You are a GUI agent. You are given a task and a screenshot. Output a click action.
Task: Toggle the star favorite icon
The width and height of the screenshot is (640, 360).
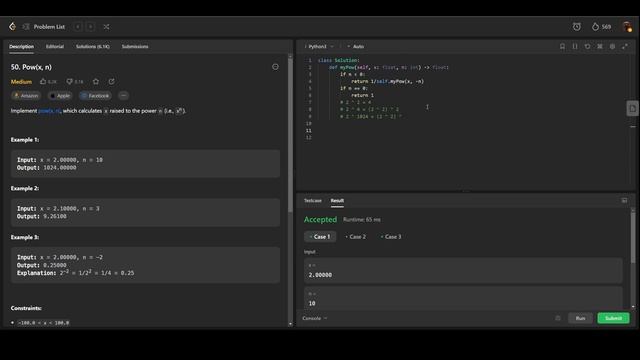click(x=96, y=82)
